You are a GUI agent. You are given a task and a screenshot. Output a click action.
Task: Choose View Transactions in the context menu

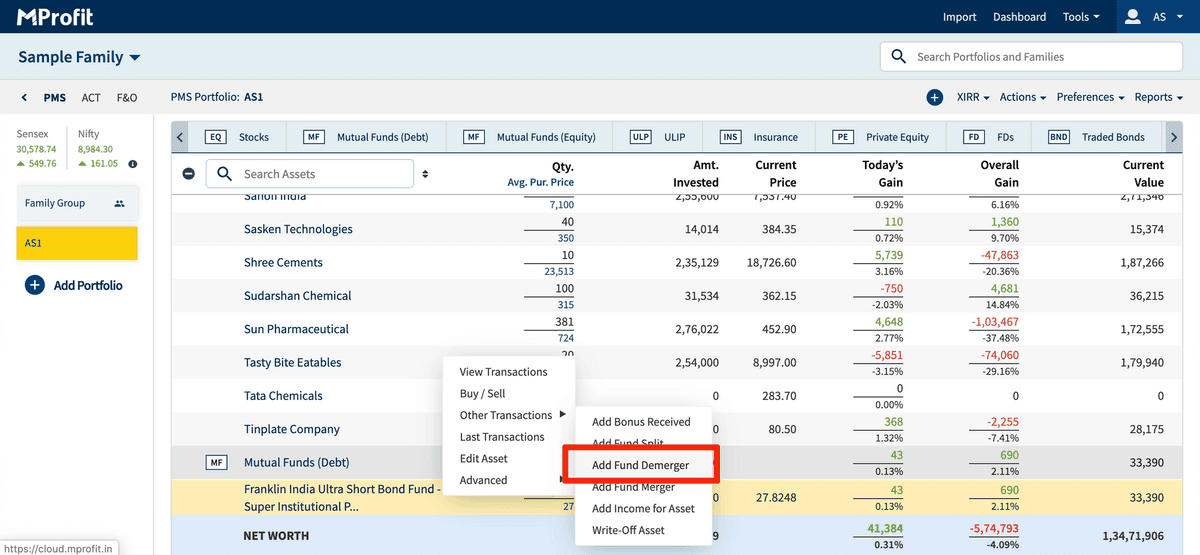pyautogui.click(x=503, y=372)
